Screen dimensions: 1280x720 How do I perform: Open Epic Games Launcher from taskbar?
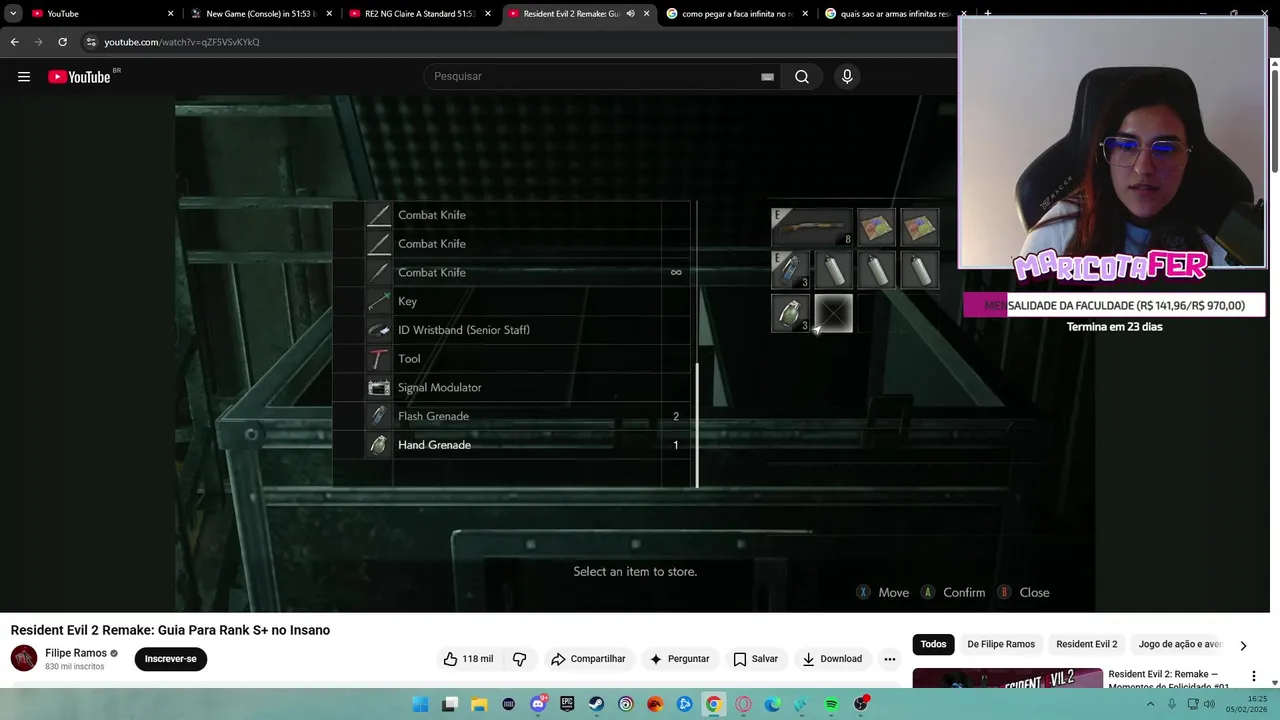pos(567,704)
